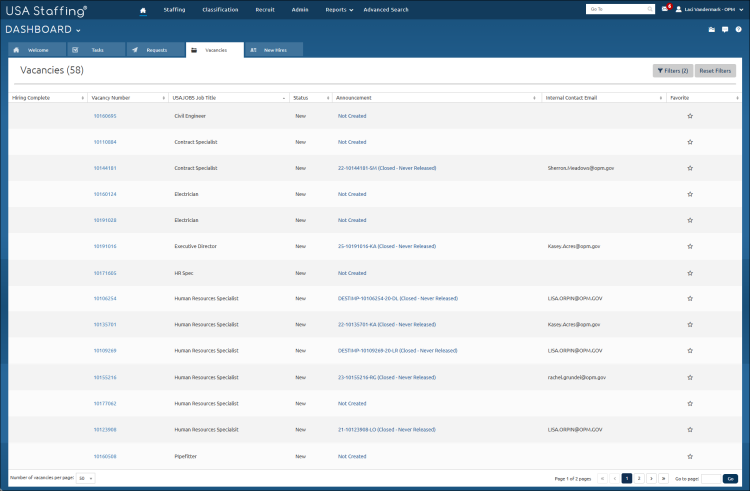Favorite the Pipefitter vacancy star
Image resolution: width=750 pixels, height=491 pixels.
click(690, 457)
